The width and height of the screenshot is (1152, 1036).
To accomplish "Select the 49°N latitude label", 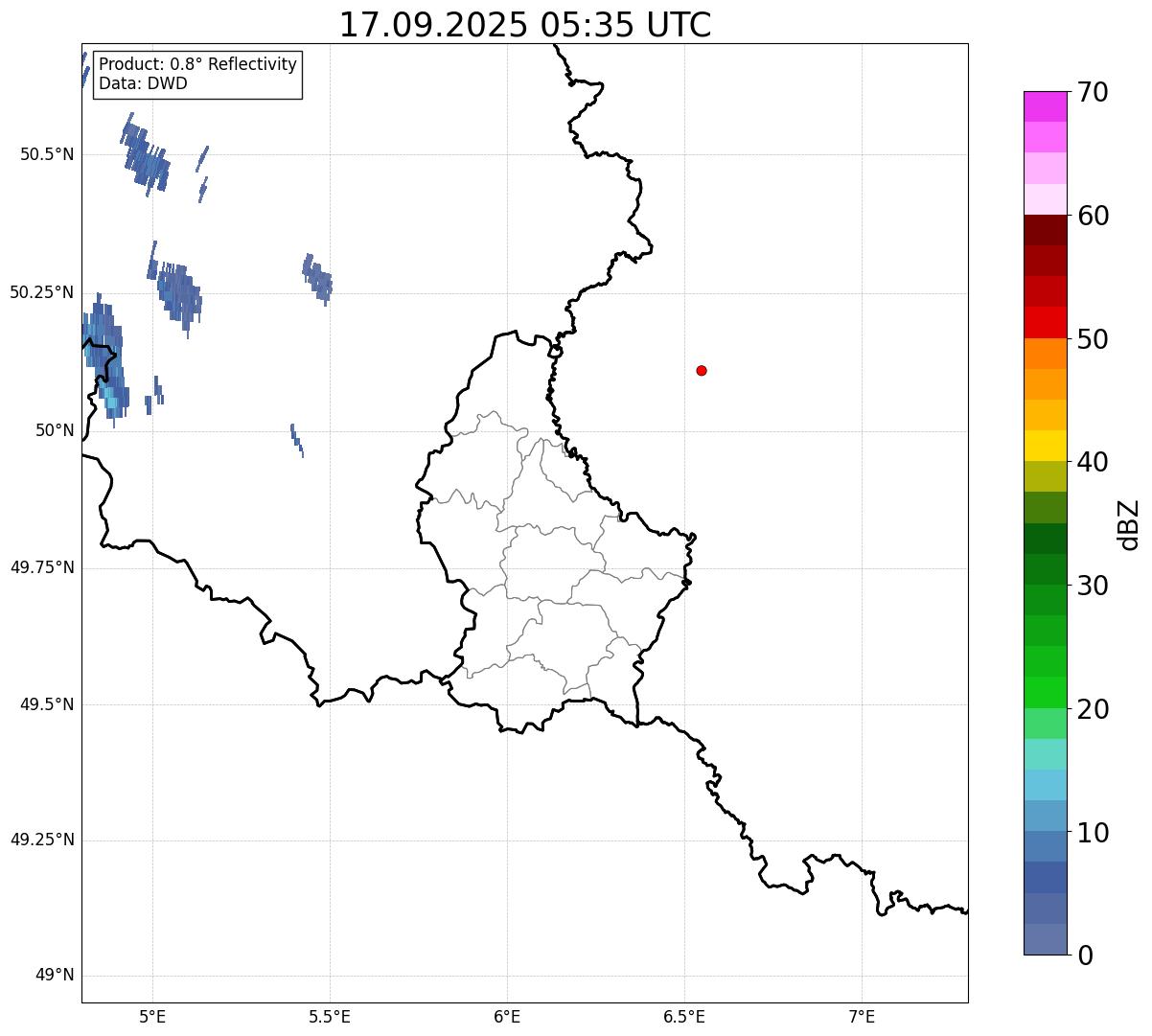I will click(55, 976).
